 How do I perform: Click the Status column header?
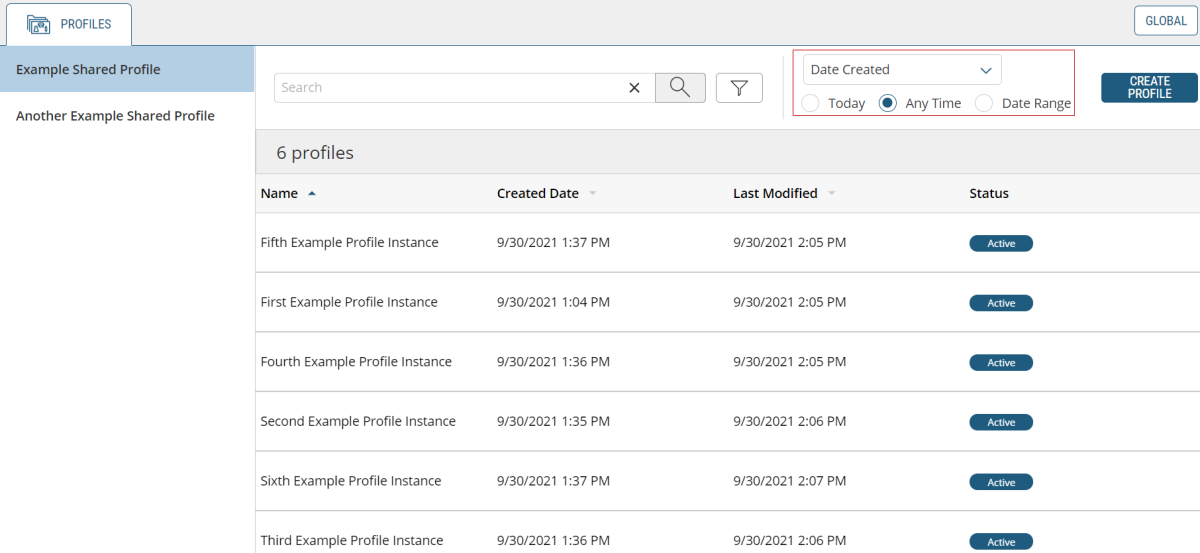(988, 194)
